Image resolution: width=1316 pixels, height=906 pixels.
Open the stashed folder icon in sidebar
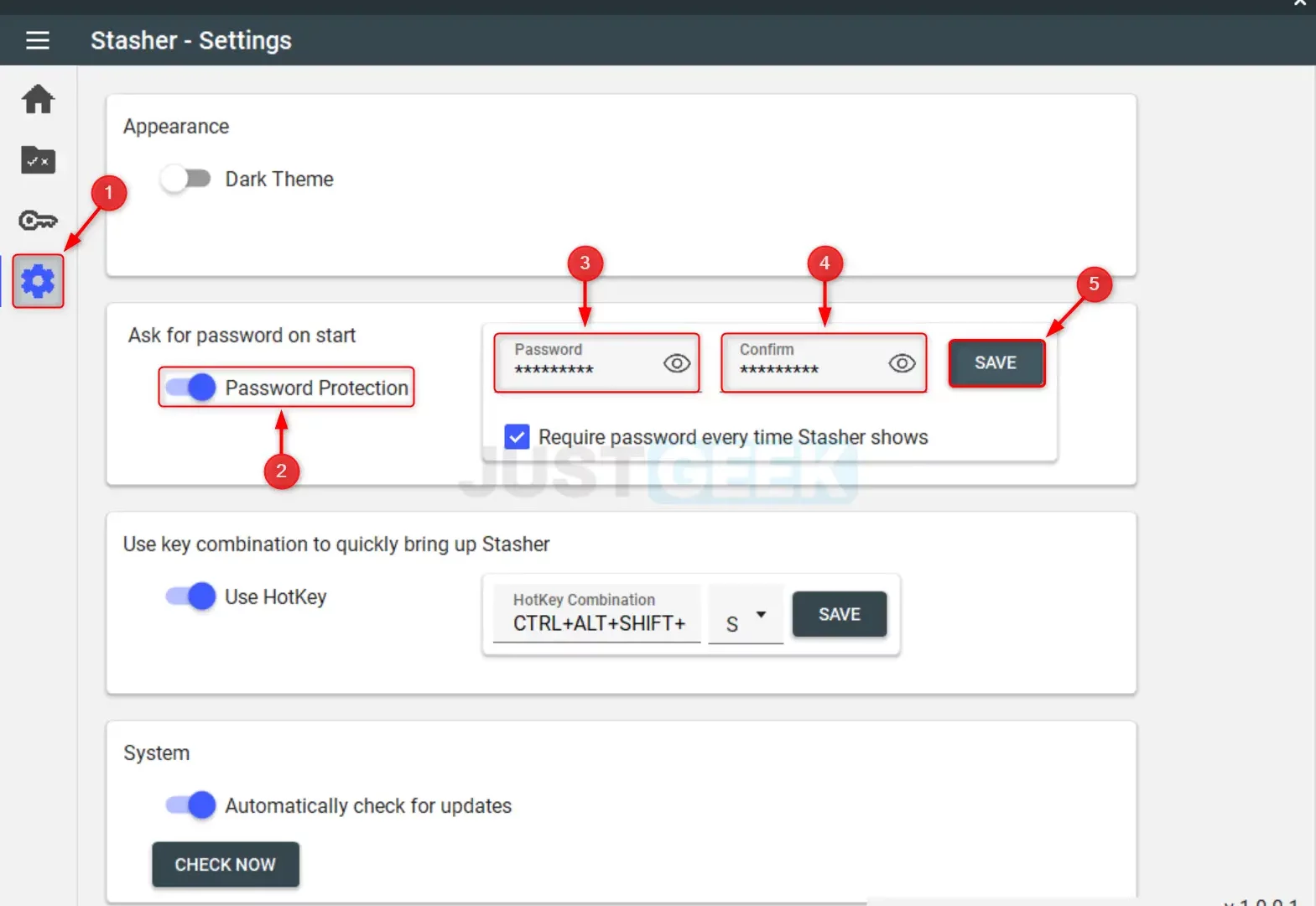point(38,159)
